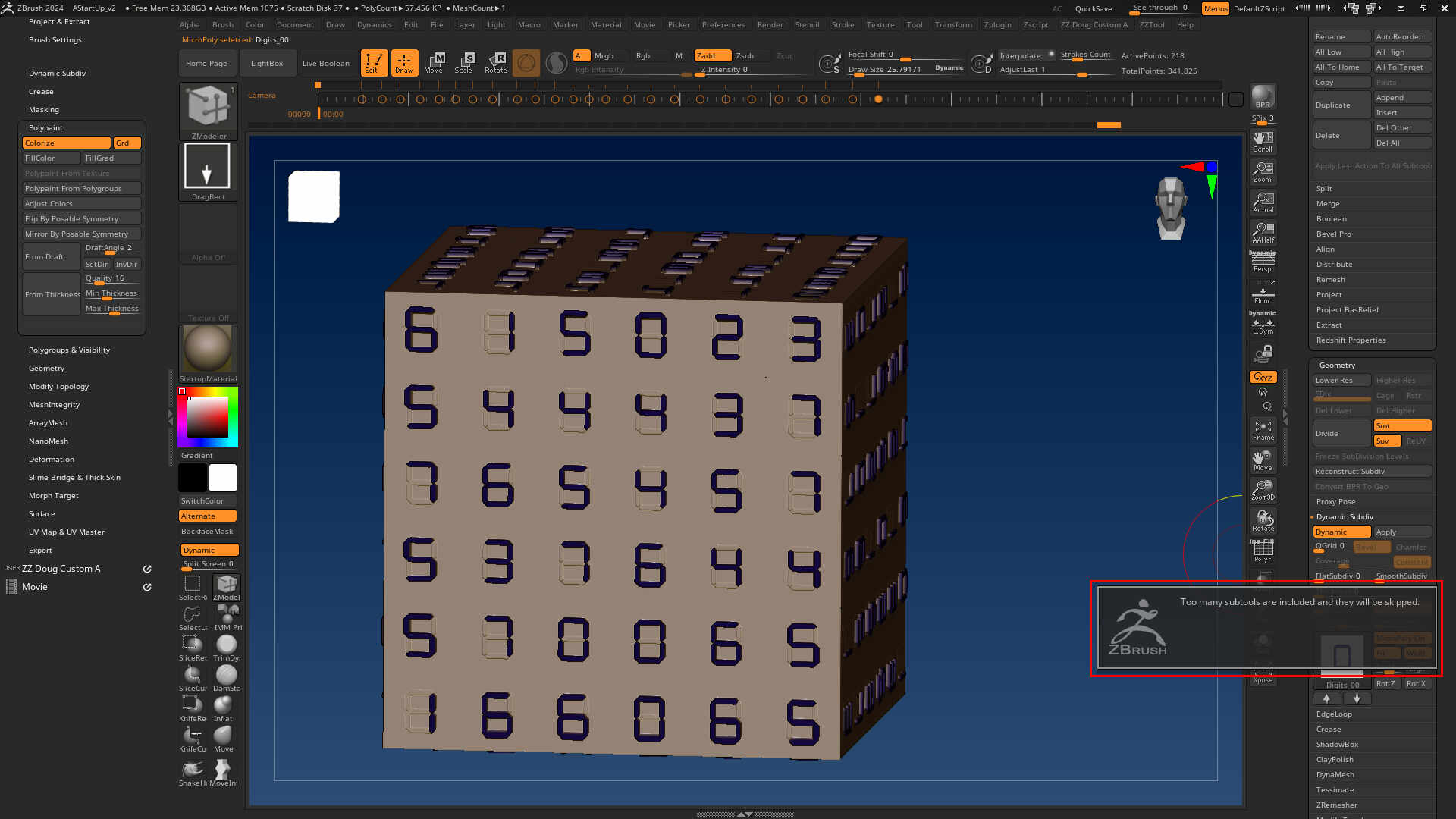Select the Draw mode button

point(404,63)
